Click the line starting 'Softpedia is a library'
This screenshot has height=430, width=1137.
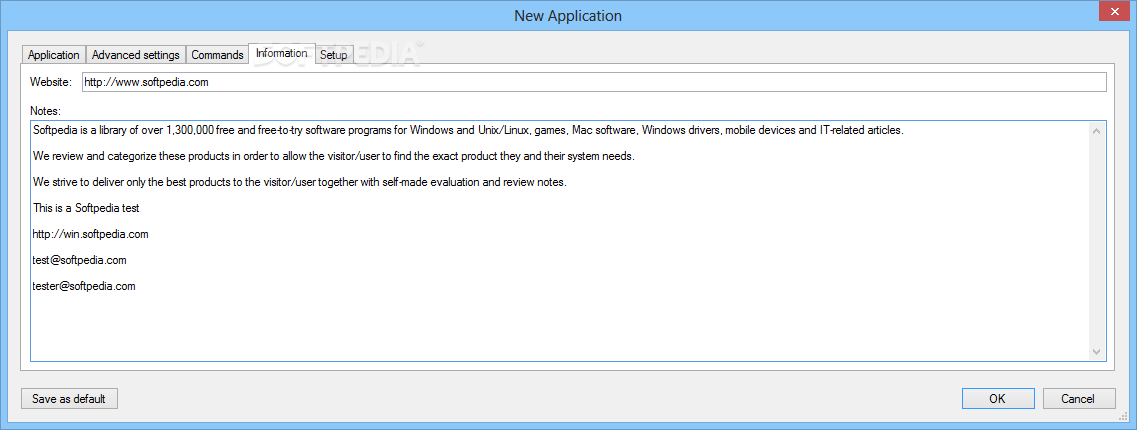click(x=468, y=131)
